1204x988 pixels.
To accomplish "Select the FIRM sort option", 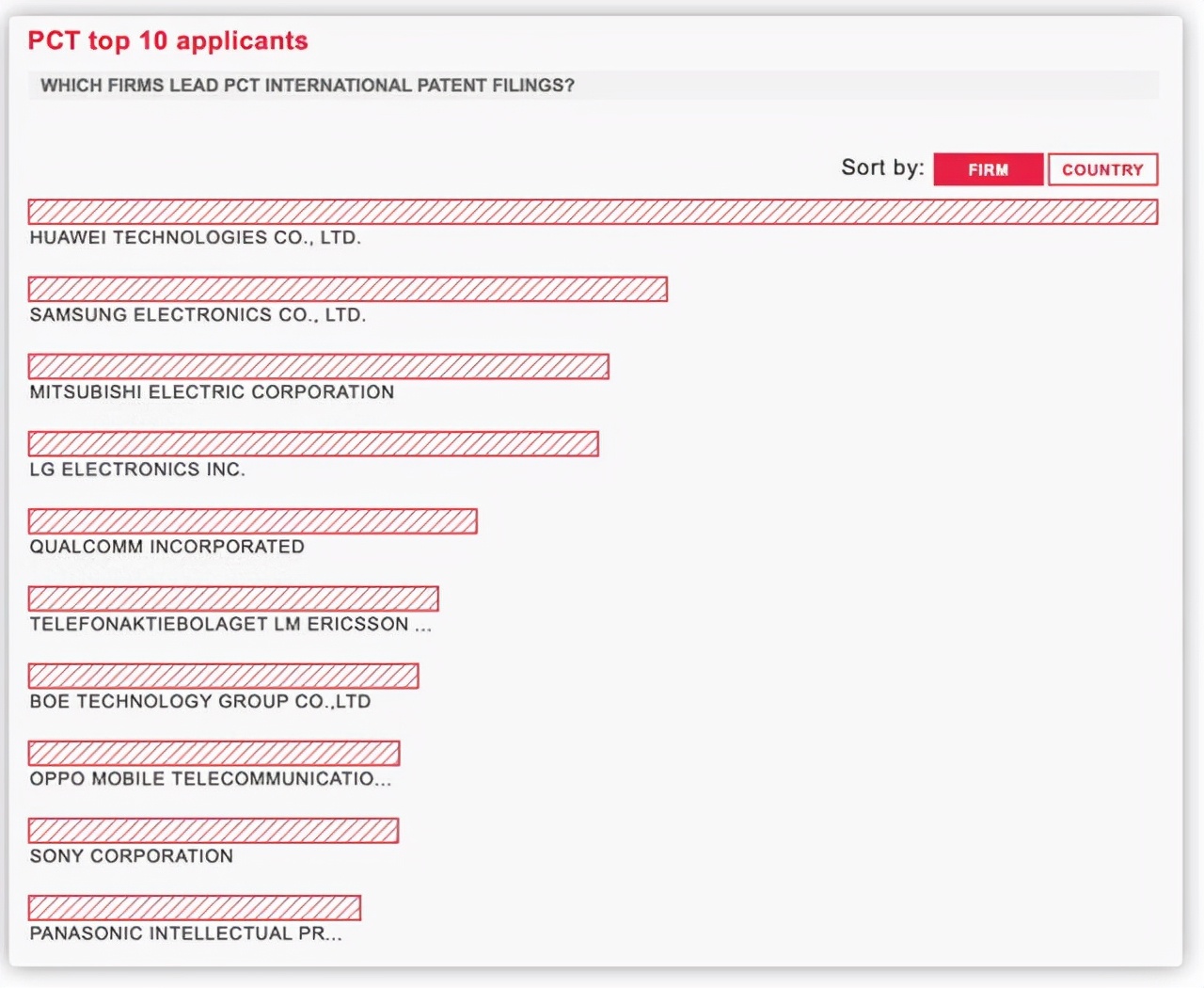I will tap(988, 169).
